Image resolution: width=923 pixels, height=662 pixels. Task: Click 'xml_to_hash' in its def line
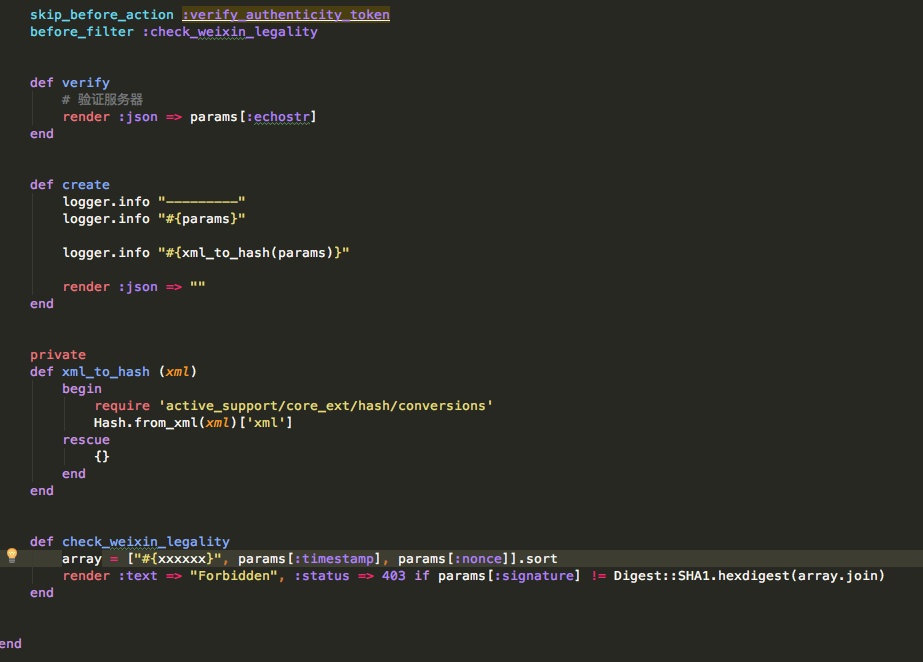106,372
